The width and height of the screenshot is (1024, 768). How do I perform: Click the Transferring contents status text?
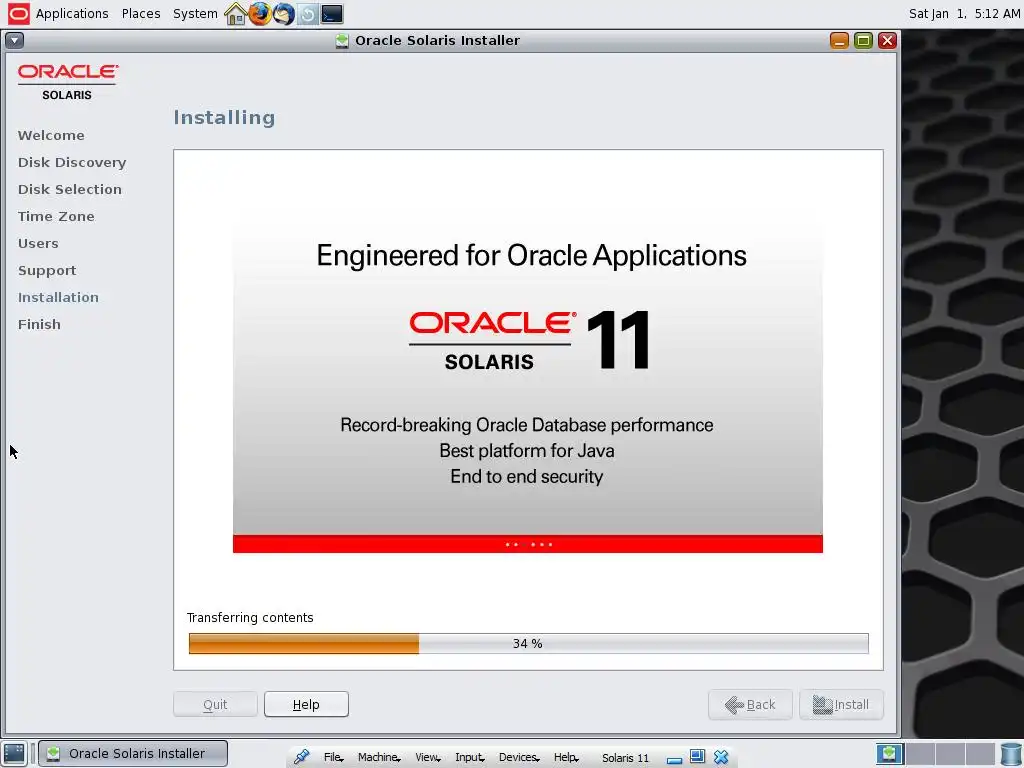pyautogui.click(x=250, y=618)
